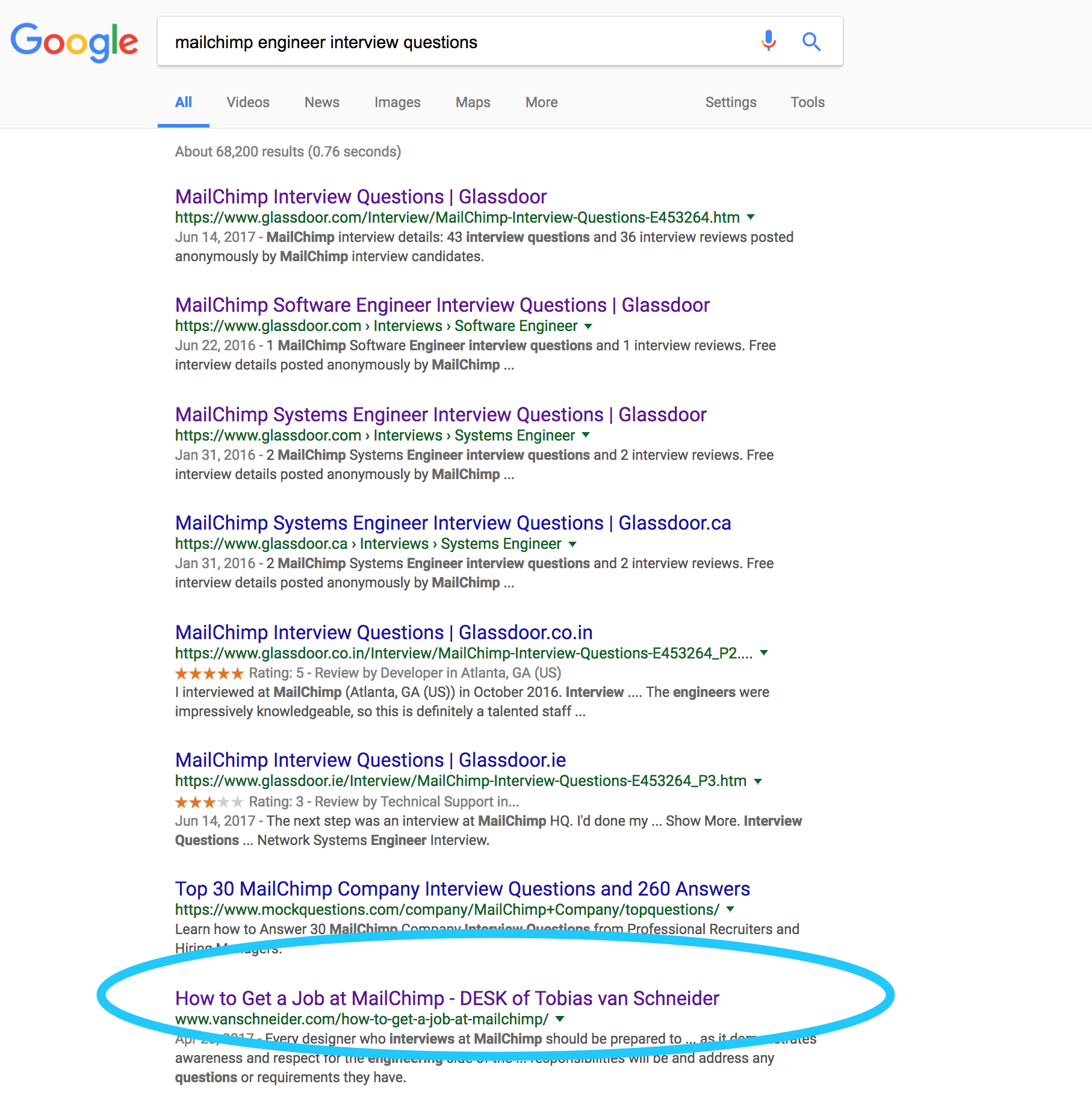
Task: Expand arrow after glassdoor.com Systems Engineer breadcrumb
Action: pos(586,435)
